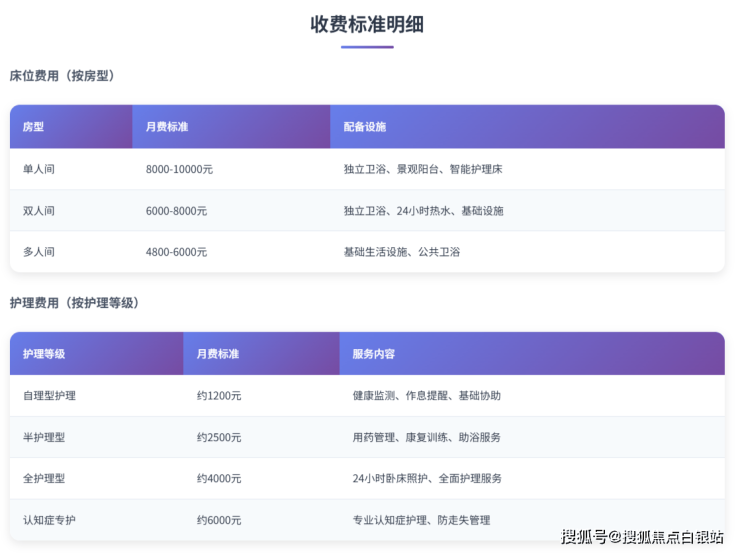Select the 多人间 row label
This screenshot has width=740, height=553.
click(x=39, y=252)
